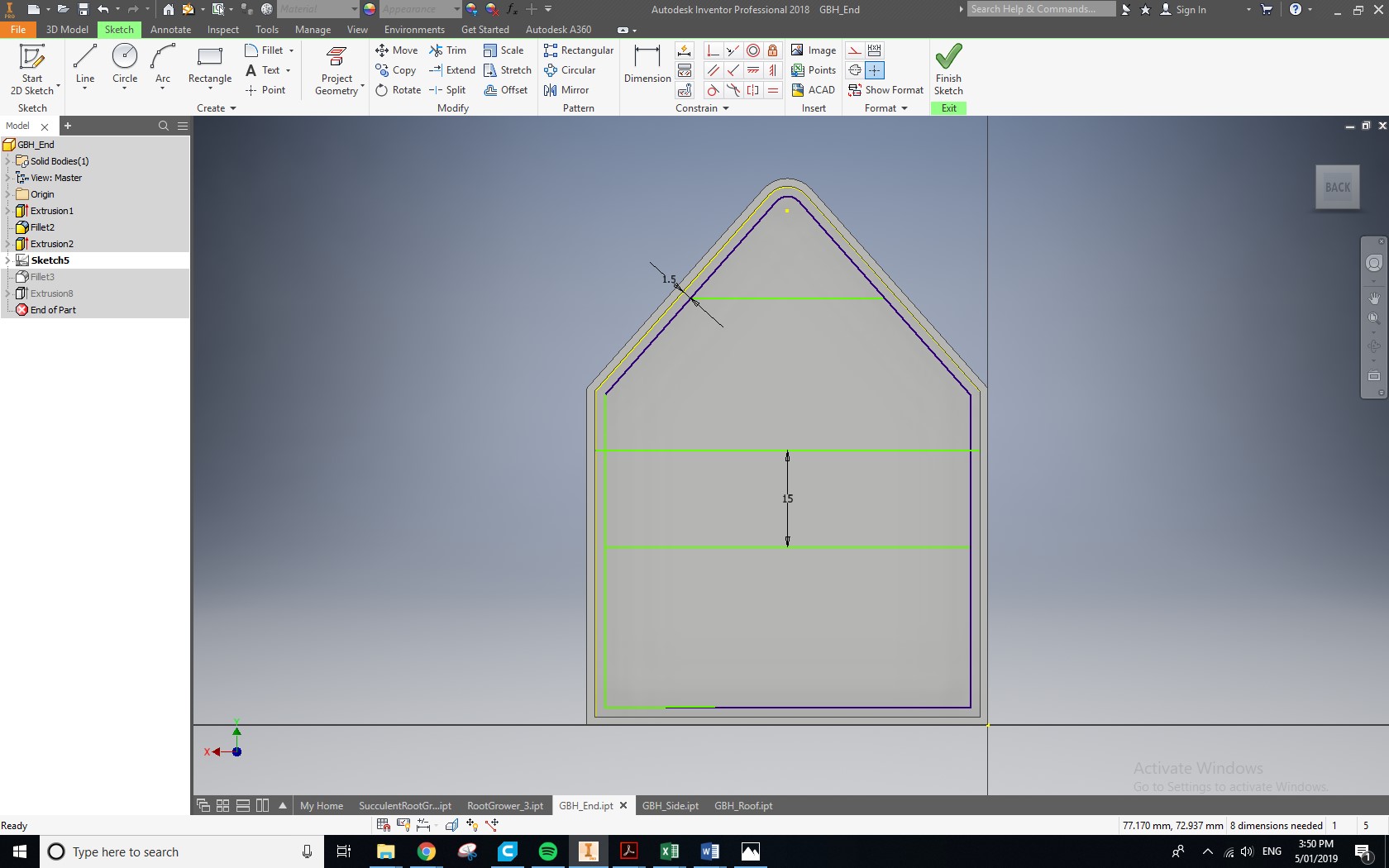Apply the Concentric constraint
This screenshot has height=868, width=1389.
(753, 50)
